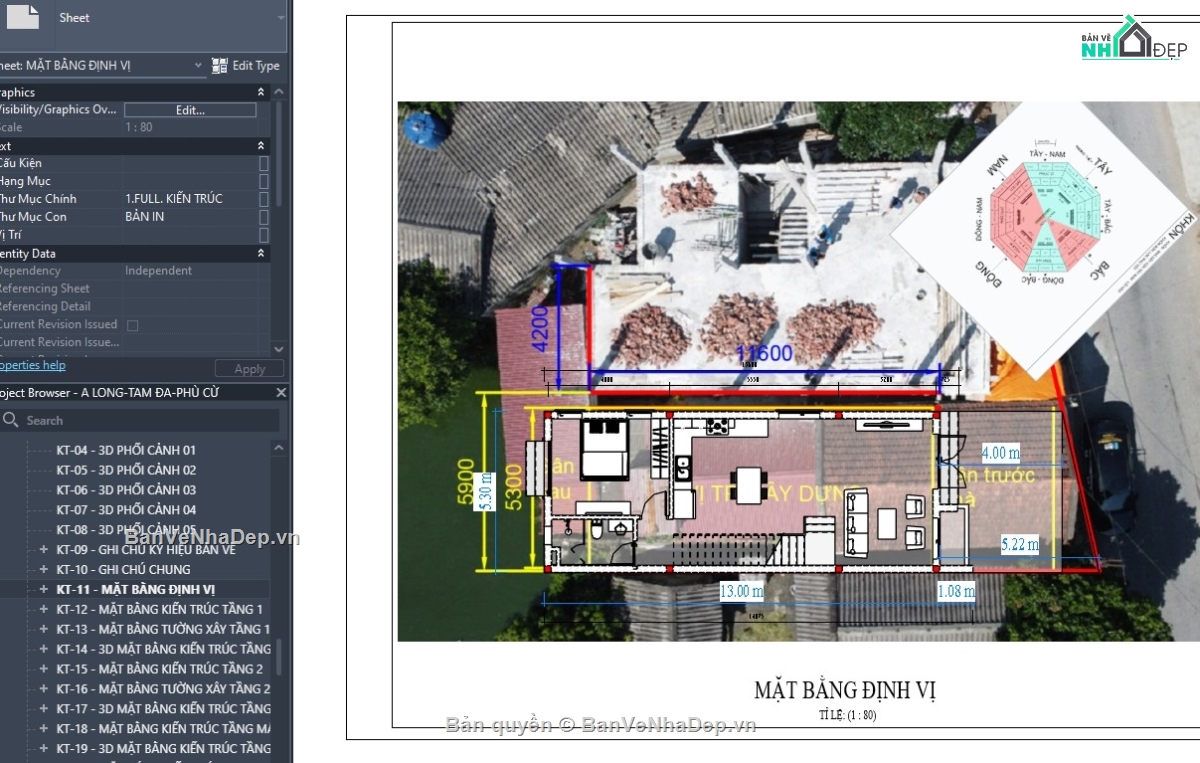Image resolution: width=1200 pixels, height=763 pixels.
Task: Collapse the Identity Data properties group
Action: 261,254
